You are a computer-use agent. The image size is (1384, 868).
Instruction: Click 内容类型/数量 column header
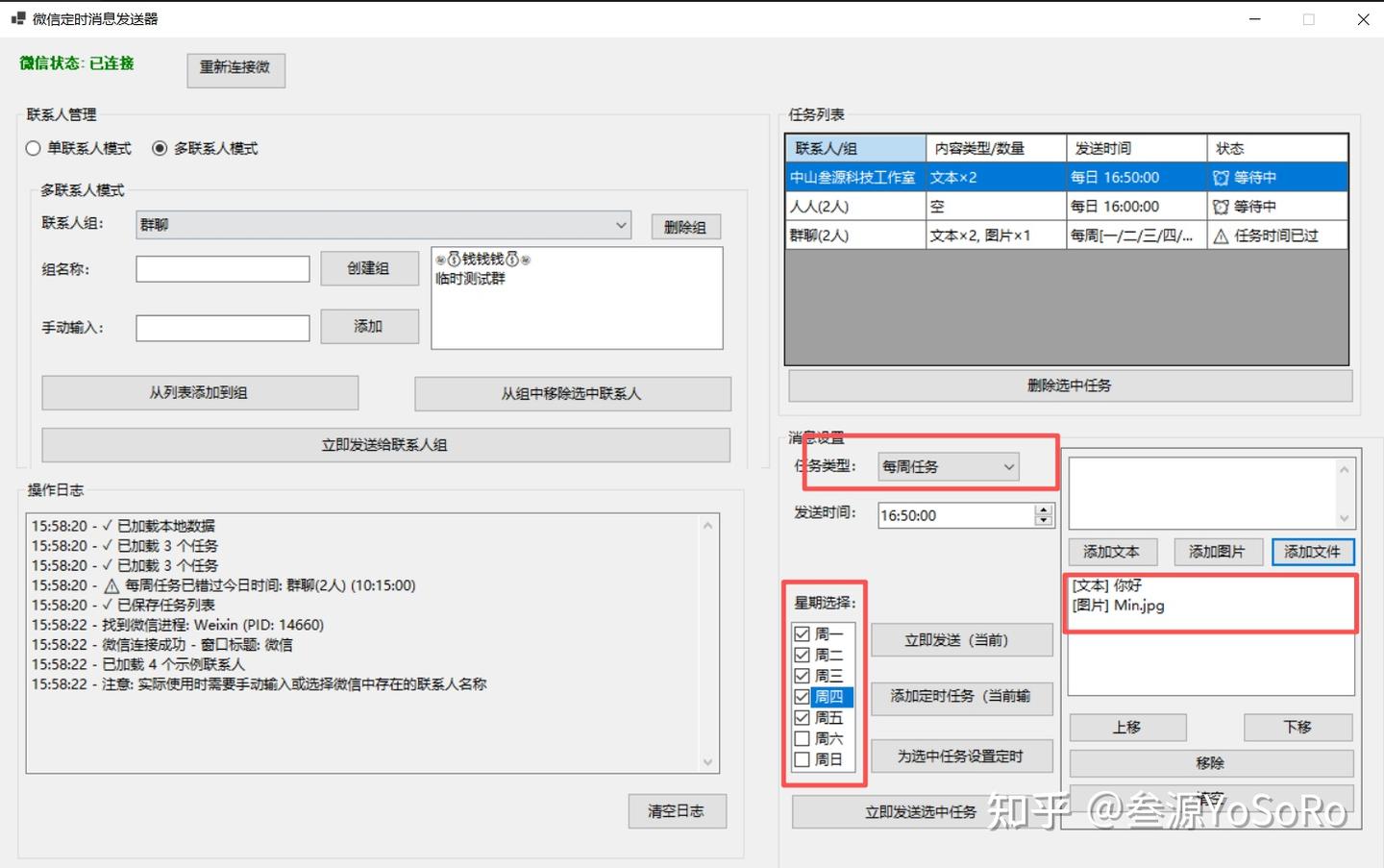tap(997, 148)
